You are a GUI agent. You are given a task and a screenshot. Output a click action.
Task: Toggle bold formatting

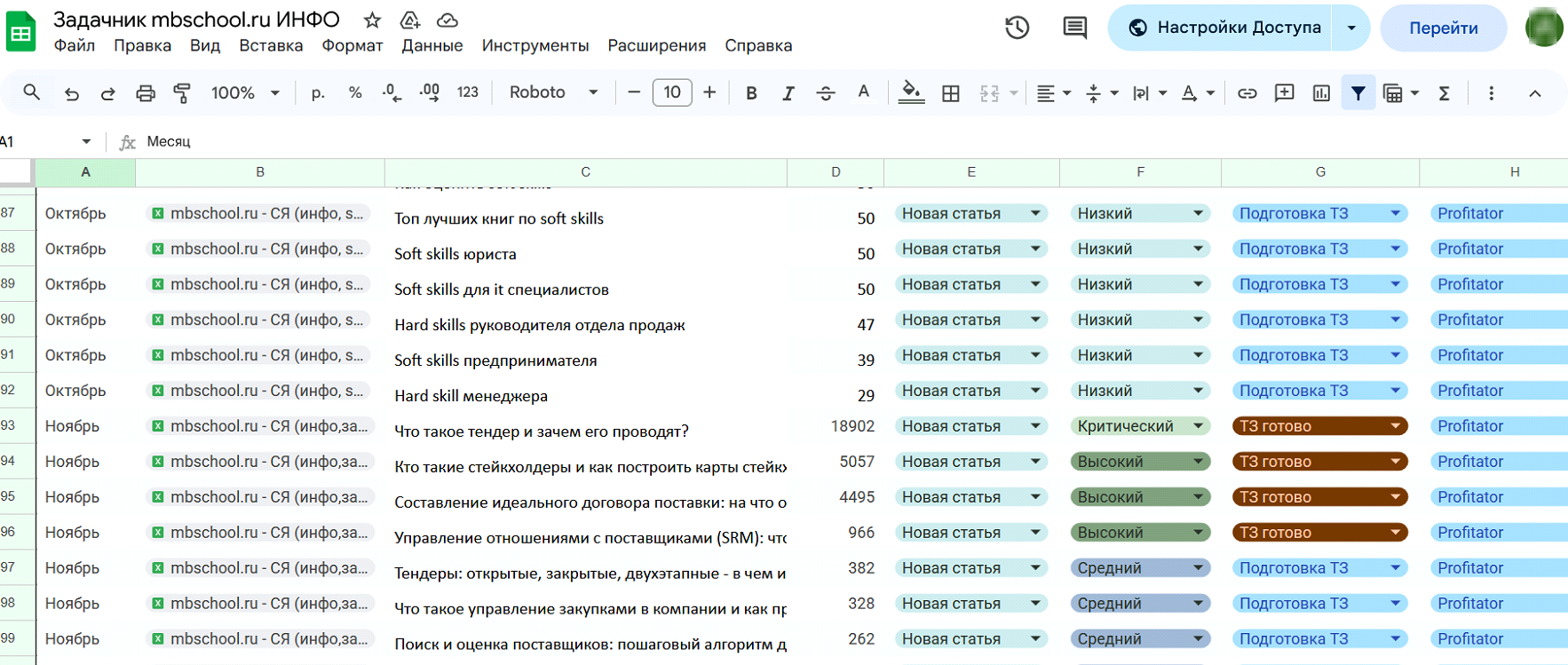click(x=751, y=93)
